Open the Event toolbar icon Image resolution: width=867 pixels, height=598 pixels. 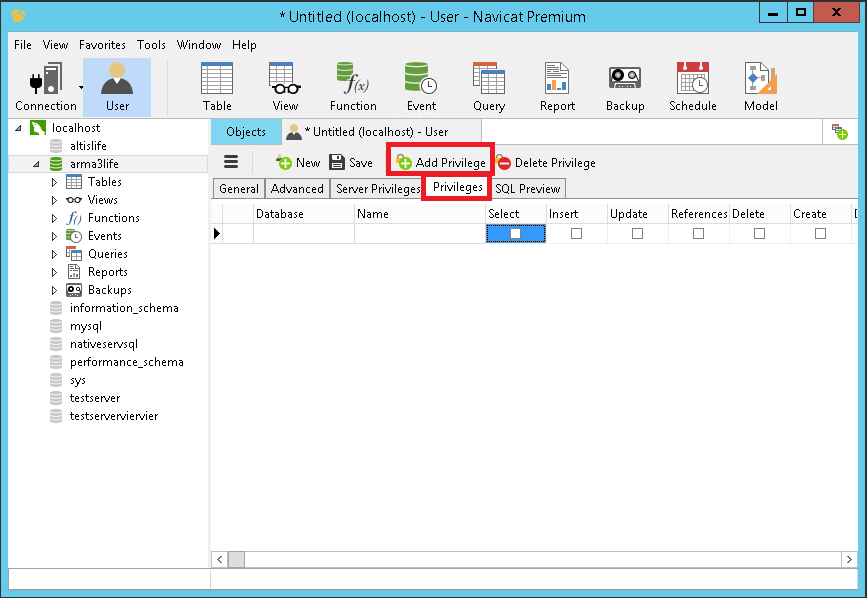tap(421, 87)
